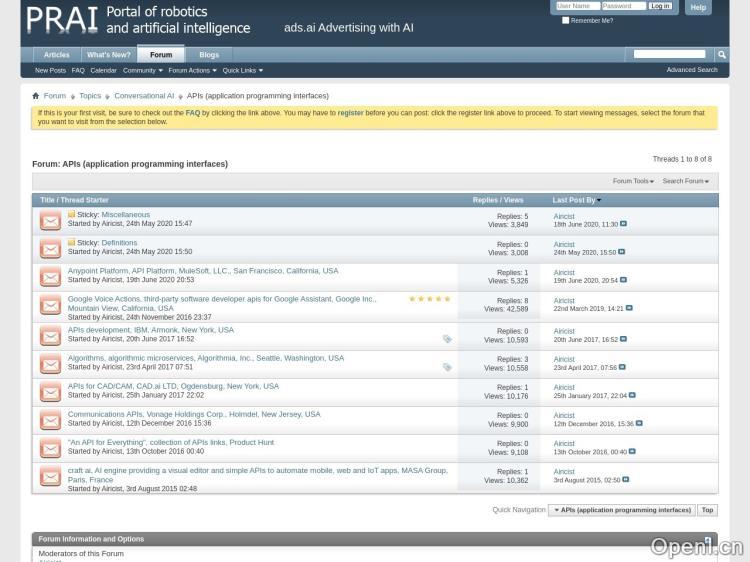The height and width of the screenshot is (562, 750).
Task: Click the home icon in breadcrumb
Action: coord(35,96)
